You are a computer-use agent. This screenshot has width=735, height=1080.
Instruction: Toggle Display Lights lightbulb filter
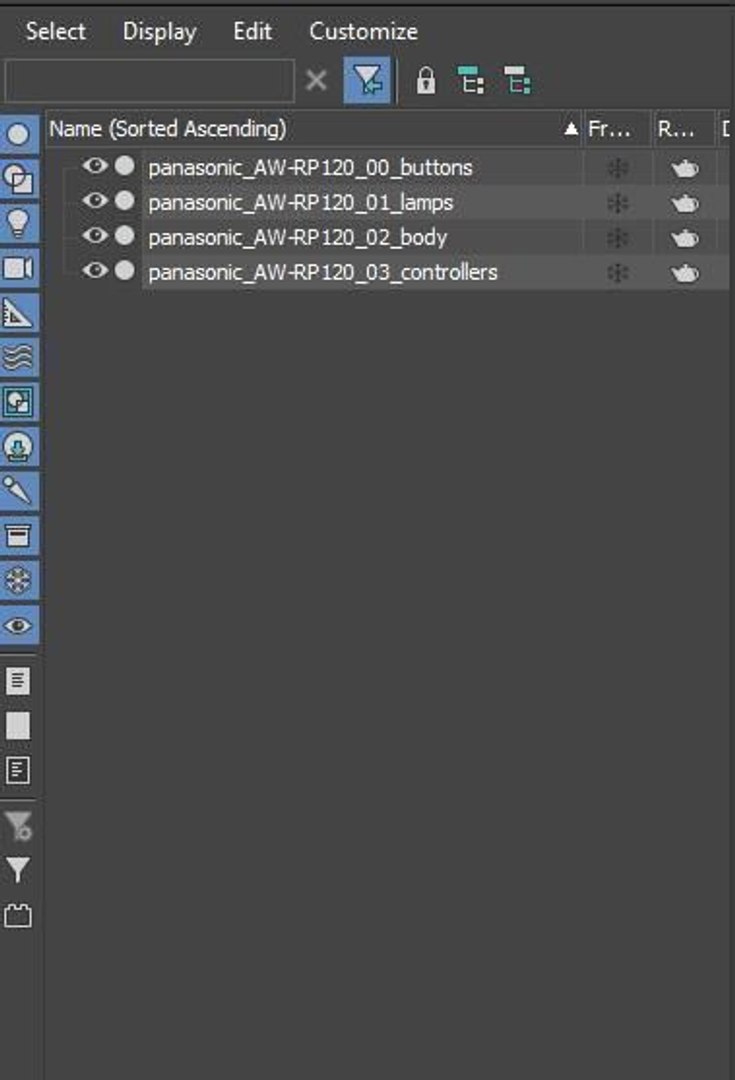click(18, 223)
